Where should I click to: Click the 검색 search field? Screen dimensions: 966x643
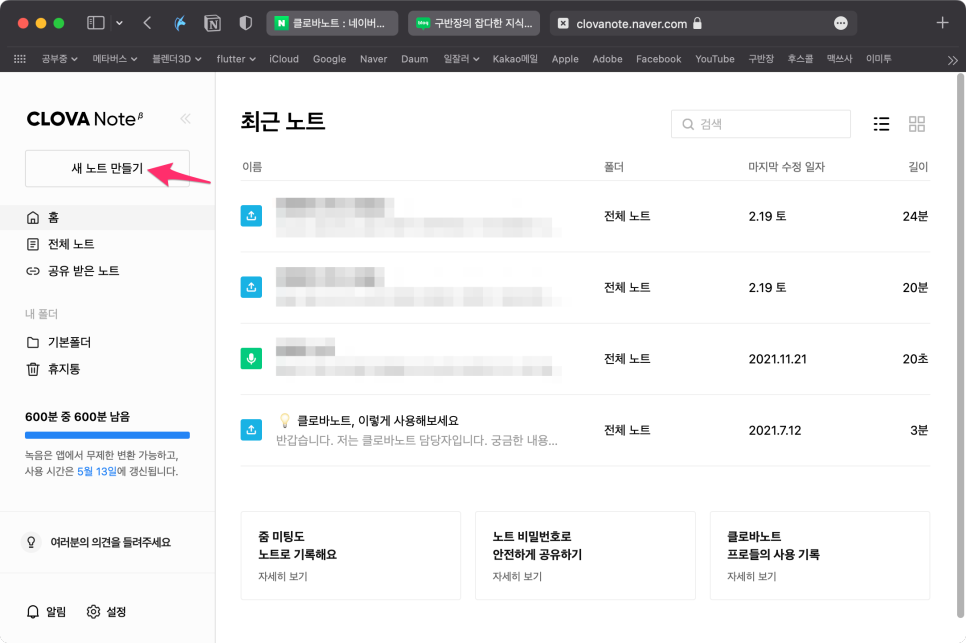761,124
